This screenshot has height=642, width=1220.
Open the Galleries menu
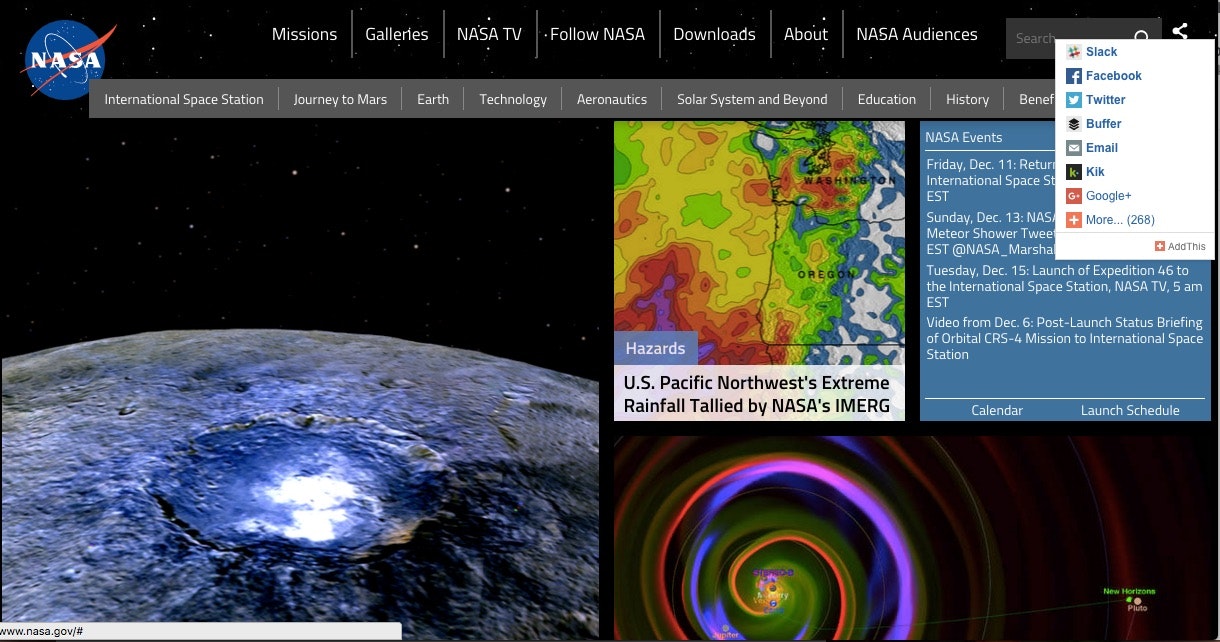pyautogui.click(x=396, y=34)
